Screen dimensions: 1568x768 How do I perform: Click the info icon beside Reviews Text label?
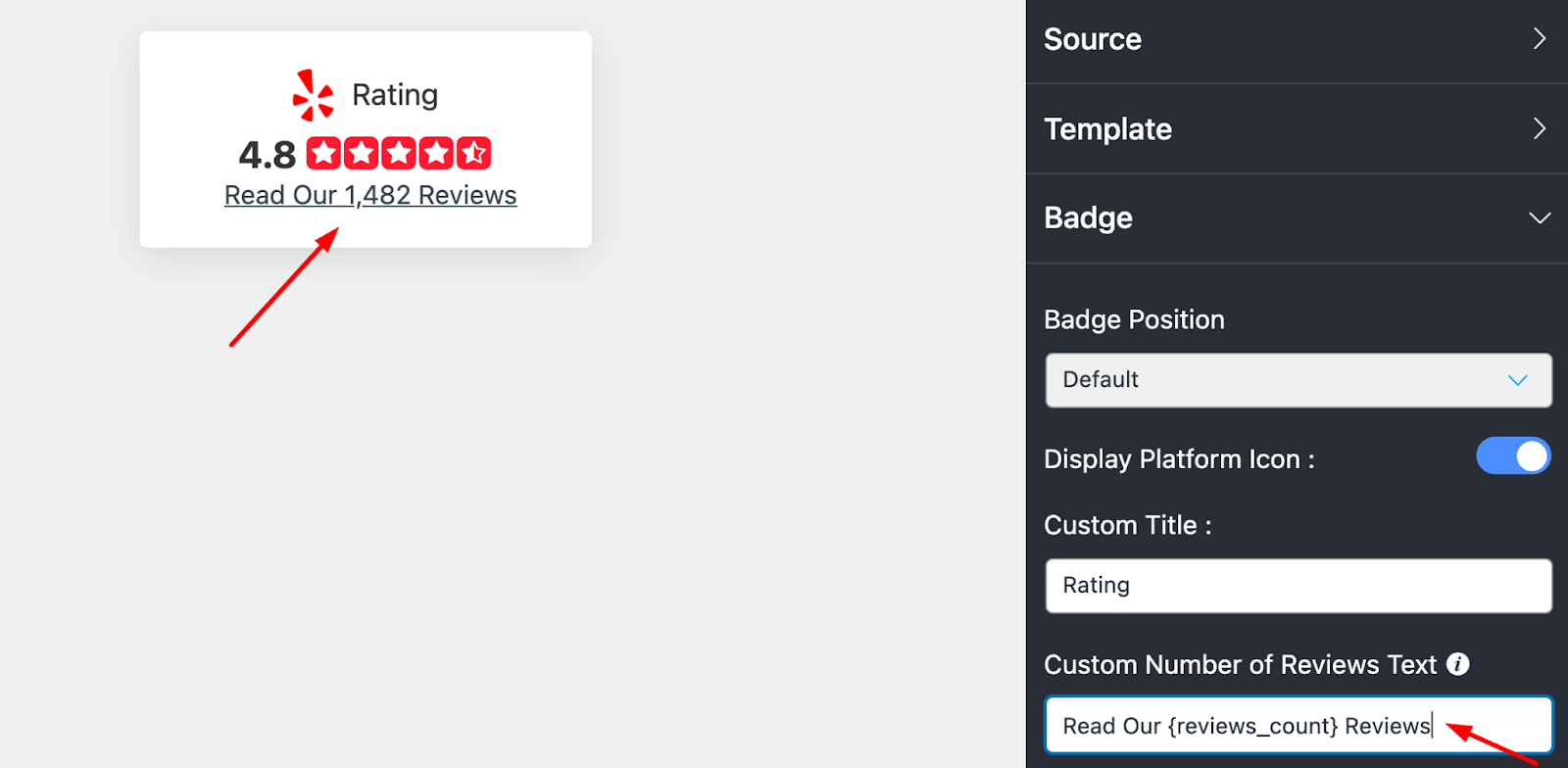pyautogui.click(x=1458, y=664)
